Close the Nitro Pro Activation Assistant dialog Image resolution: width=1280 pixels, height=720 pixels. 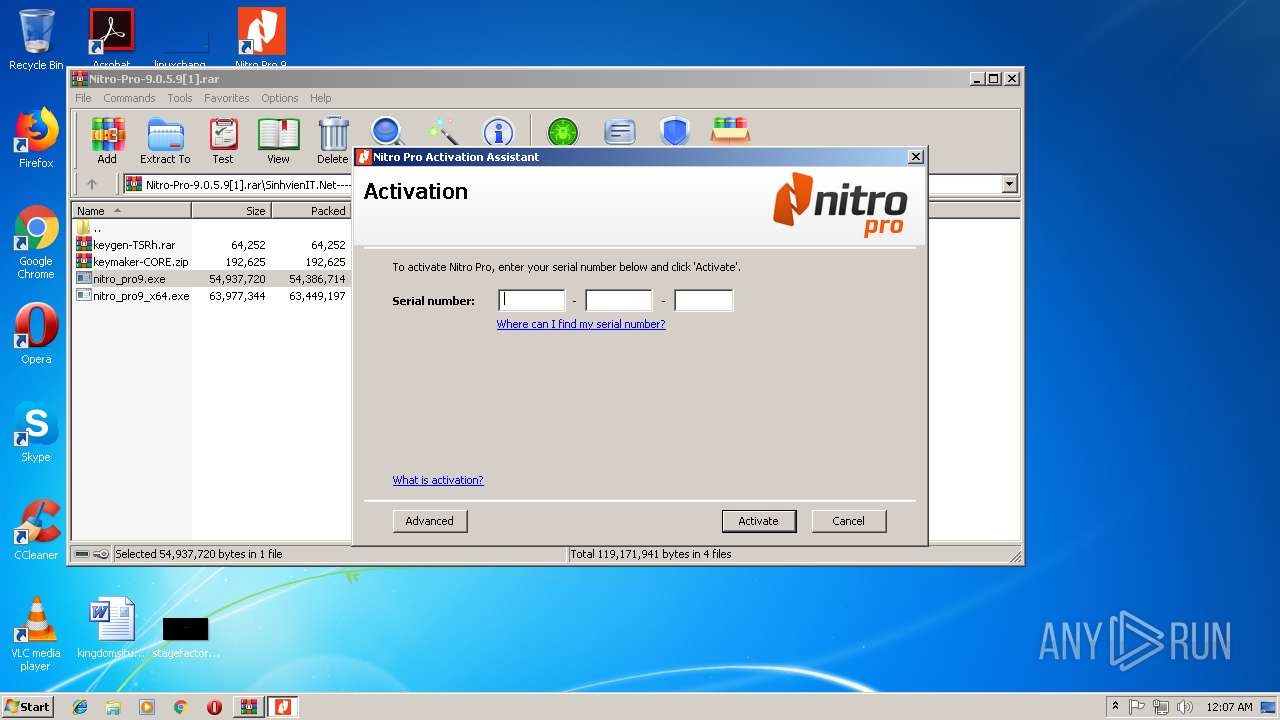[915, 157]
